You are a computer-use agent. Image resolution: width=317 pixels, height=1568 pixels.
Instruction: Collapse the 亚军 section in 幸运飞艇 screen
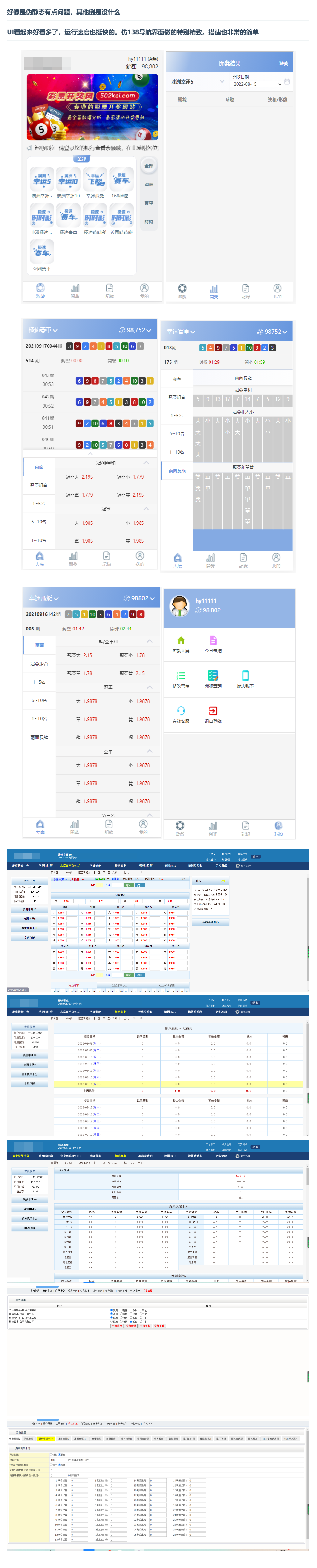150,751
